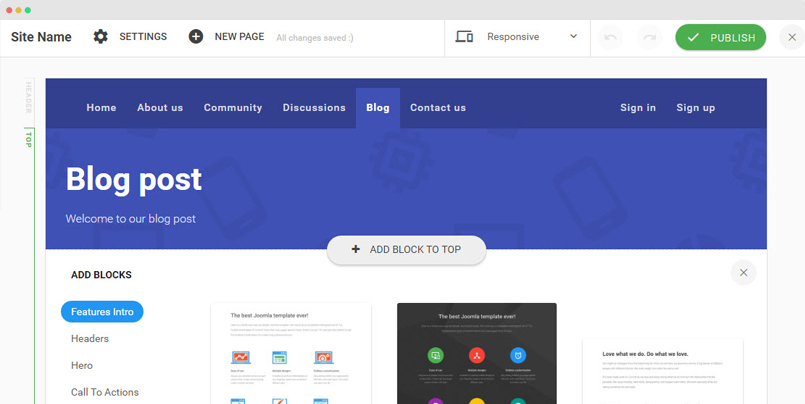Close the Add Blocks panel

tap(743, 272)
